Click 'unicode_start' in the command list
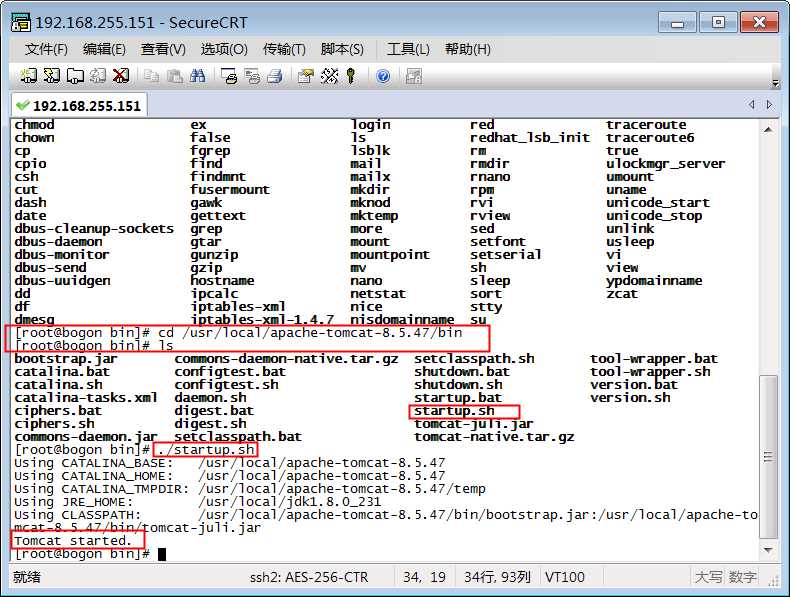Screen dimensions: 790x597 click(658, 203)
